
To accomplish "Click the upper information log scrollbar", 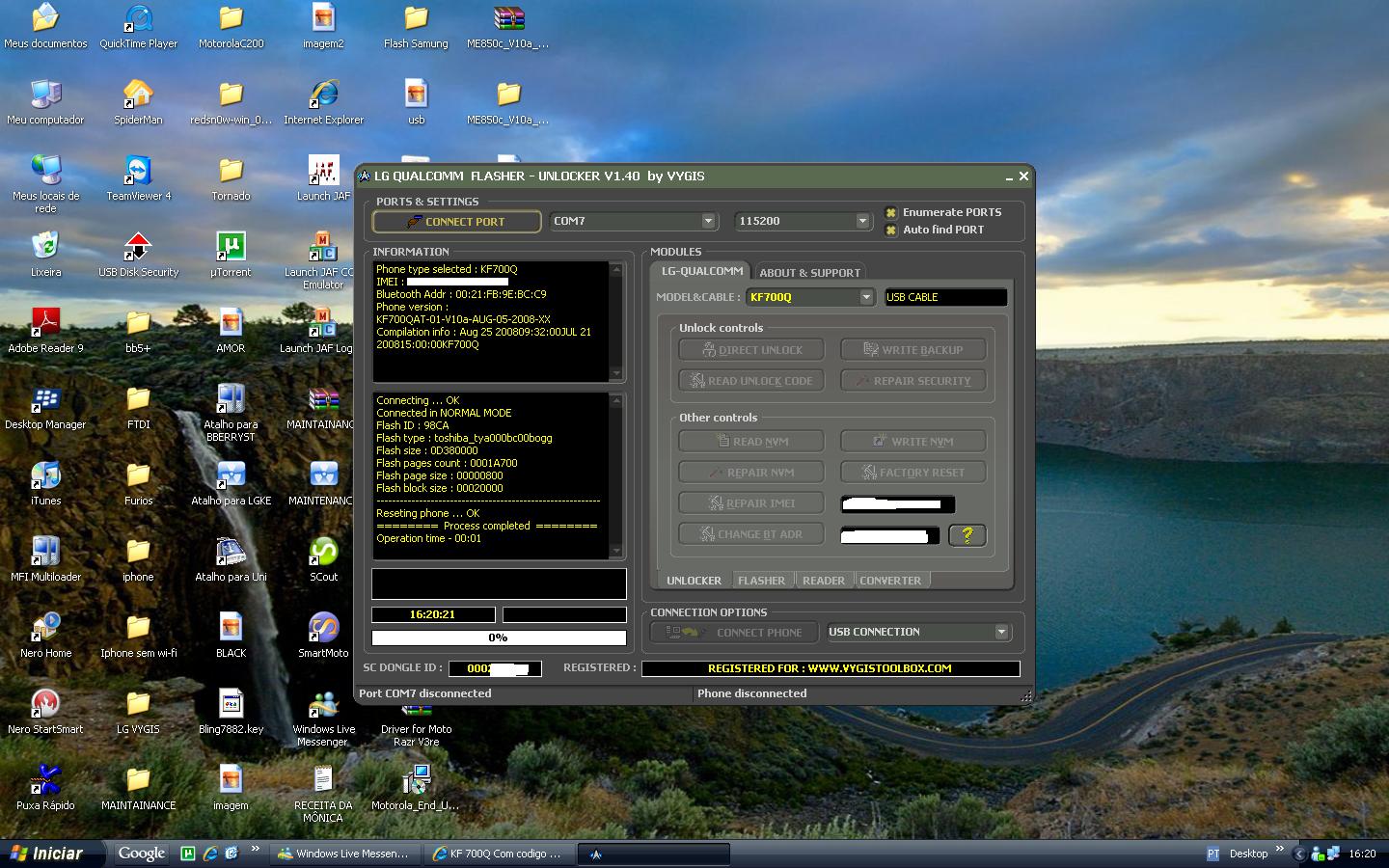I will [x=616, y=320].
